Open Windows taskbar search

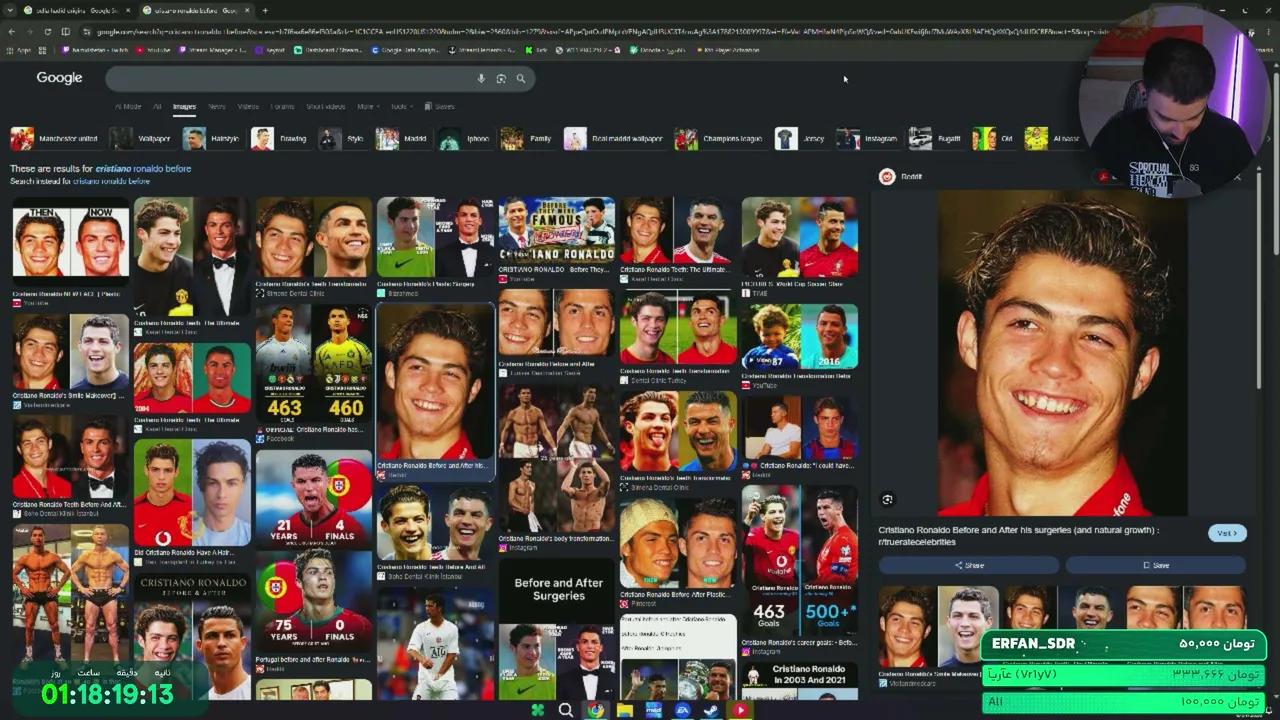[566, 710]
